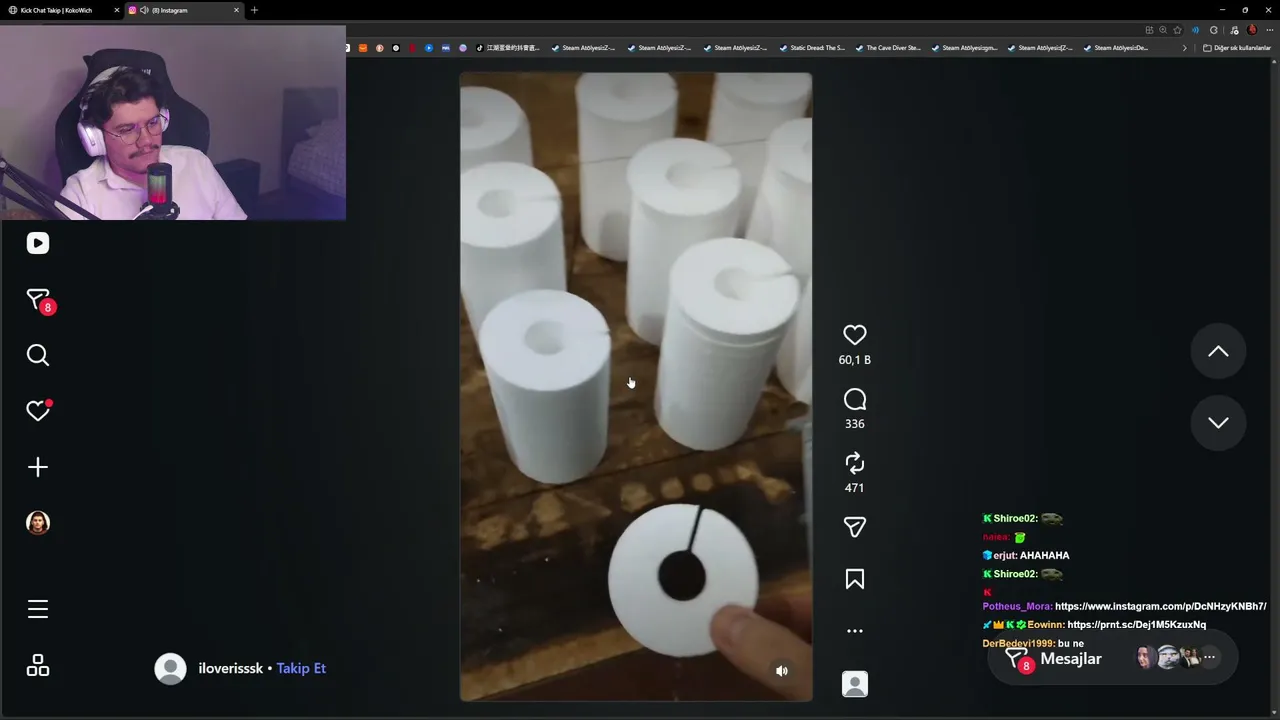Image resolution: width=1280 pixels, height=720 pixels.
Task: Close the Kick Chat Takip tab
Action: tap(116, 10)
